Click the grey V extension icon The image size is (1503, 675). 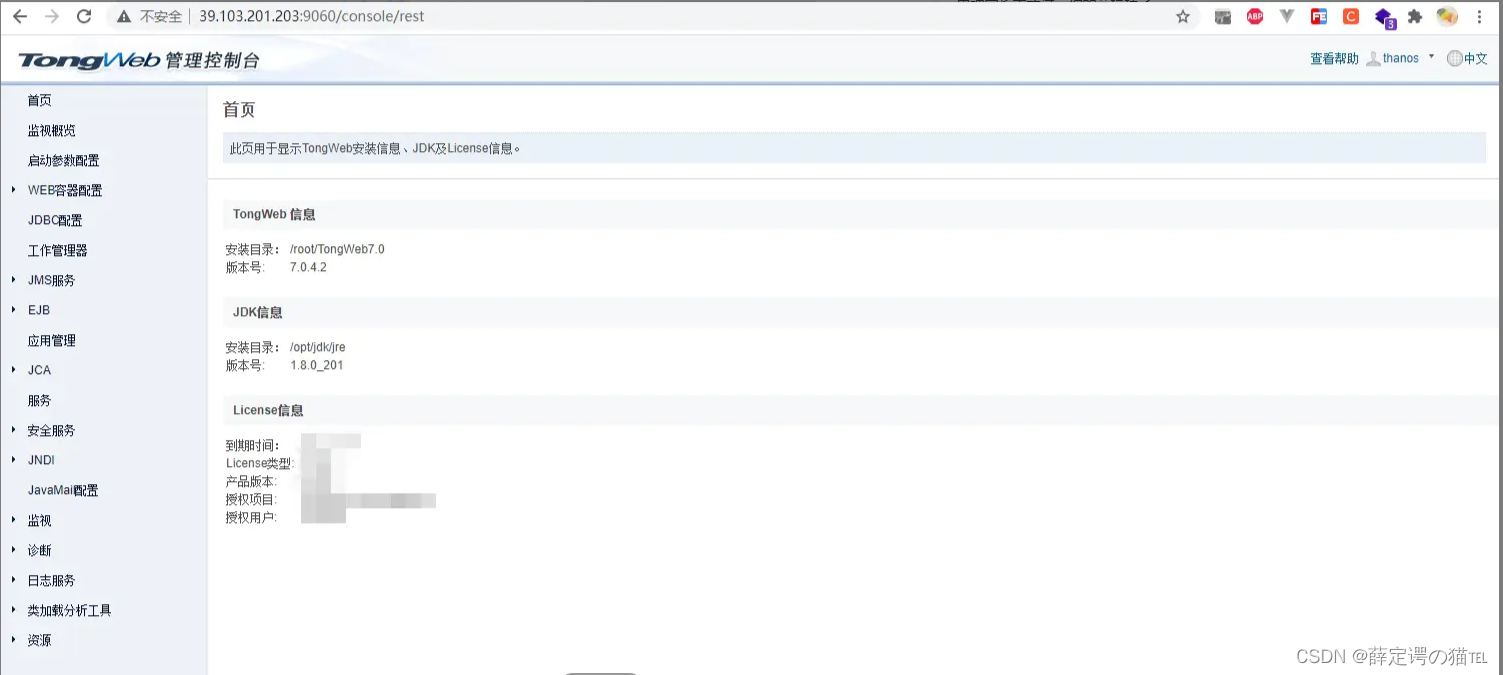coord(1287,16)
